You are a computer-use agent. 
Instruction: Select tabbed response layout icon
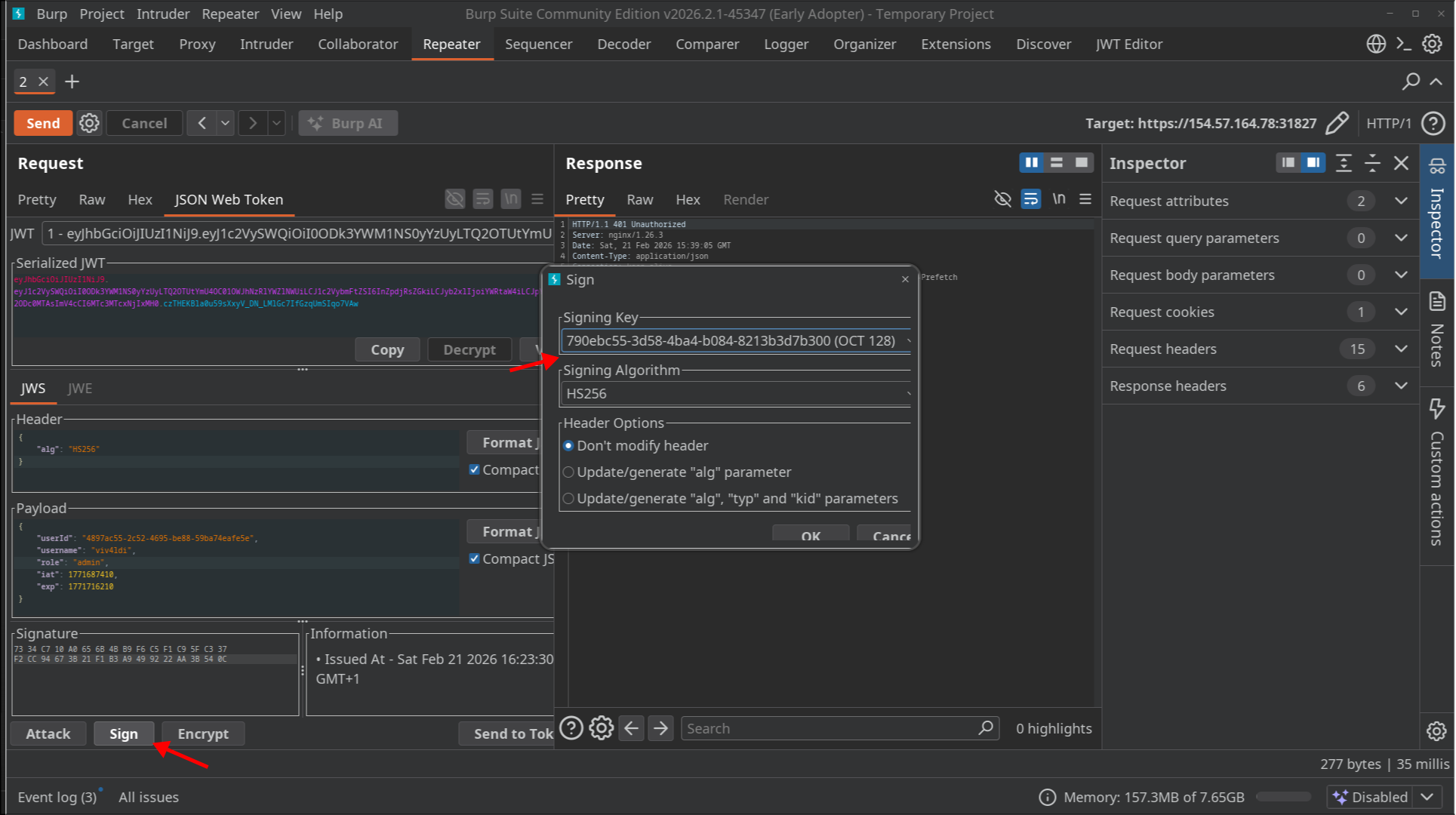pos(1082,162)
